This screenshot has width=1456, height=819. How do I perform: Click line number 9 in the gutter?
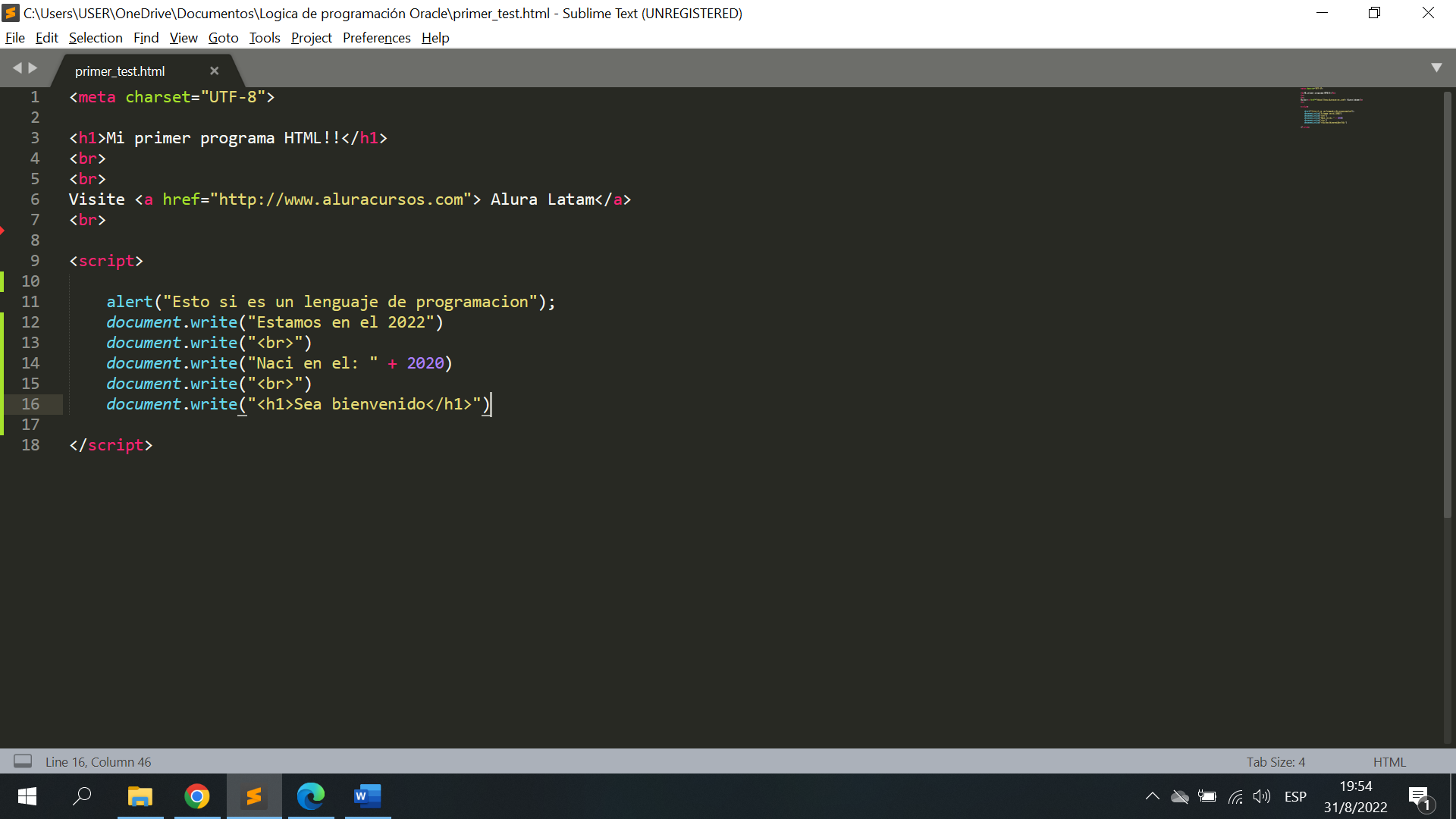pos(35,261)
